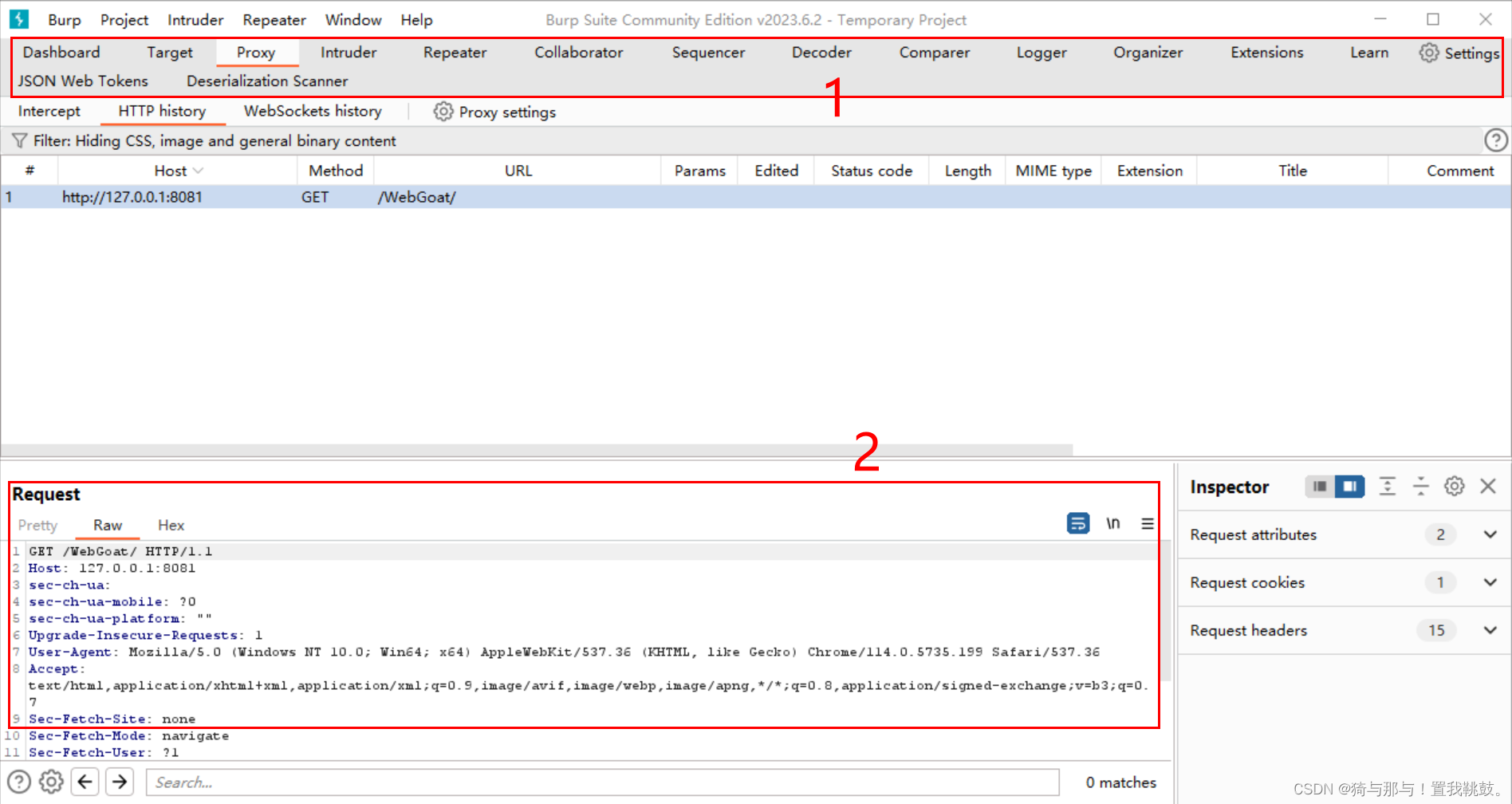1512x804 pixels.
Task: Open the Request editor hamburger menu
Action: point(1148,523)
